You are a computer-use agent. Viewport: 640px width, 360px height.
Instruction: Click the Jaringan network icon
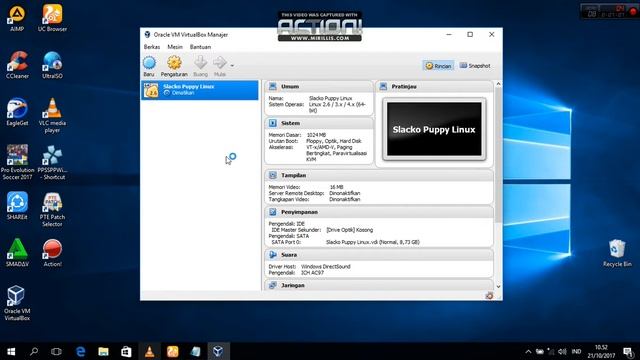273,285
